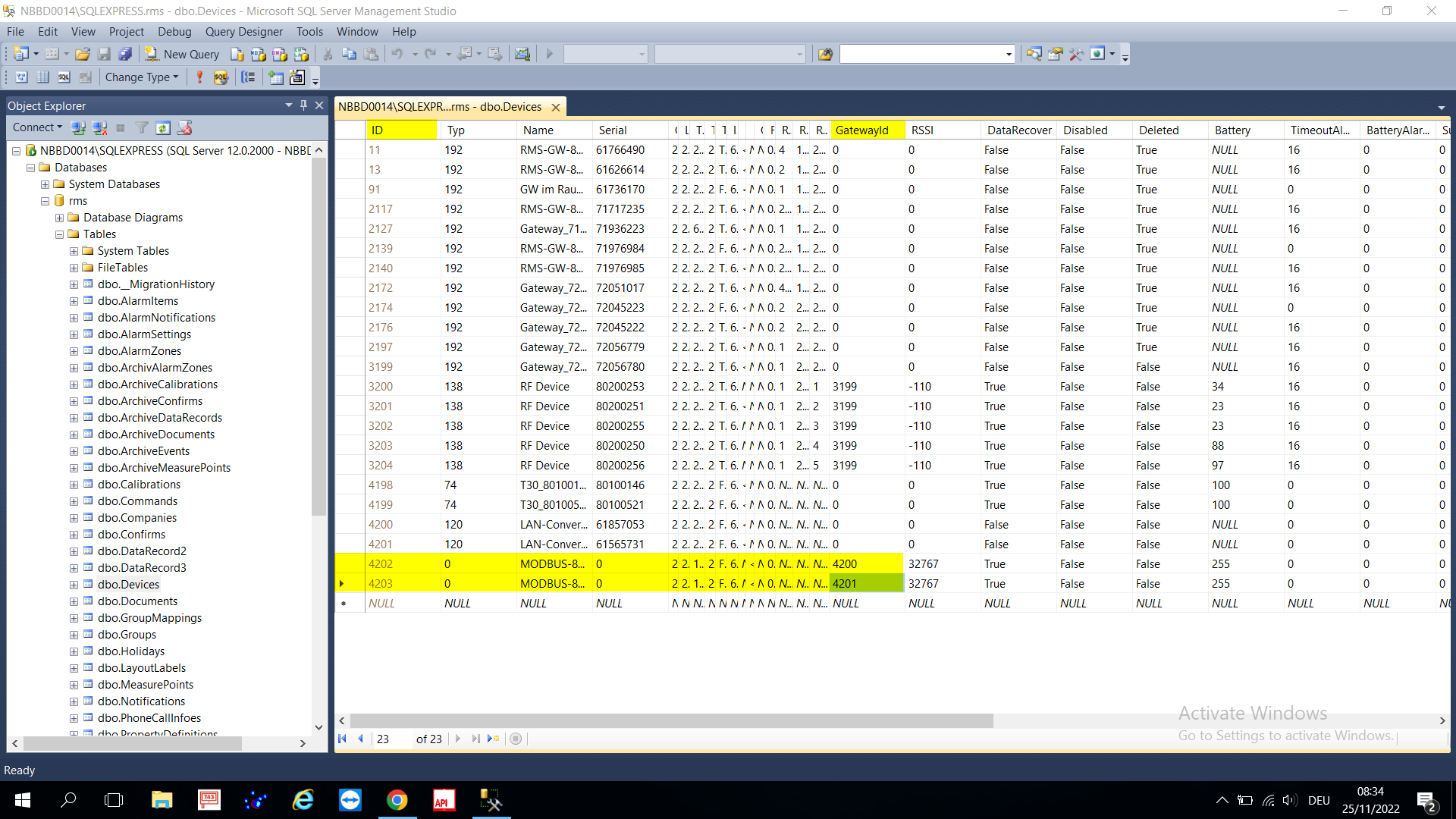Toggle the Show SQL Pane icon
The image size is (1456, 819).
[x=64, y=77]
